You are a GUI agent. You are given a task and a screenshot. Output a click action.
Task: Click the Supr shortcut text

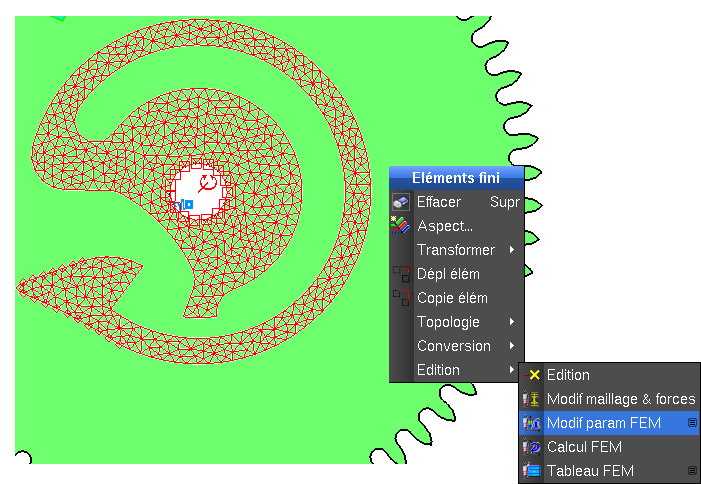(x=505, y=202)
